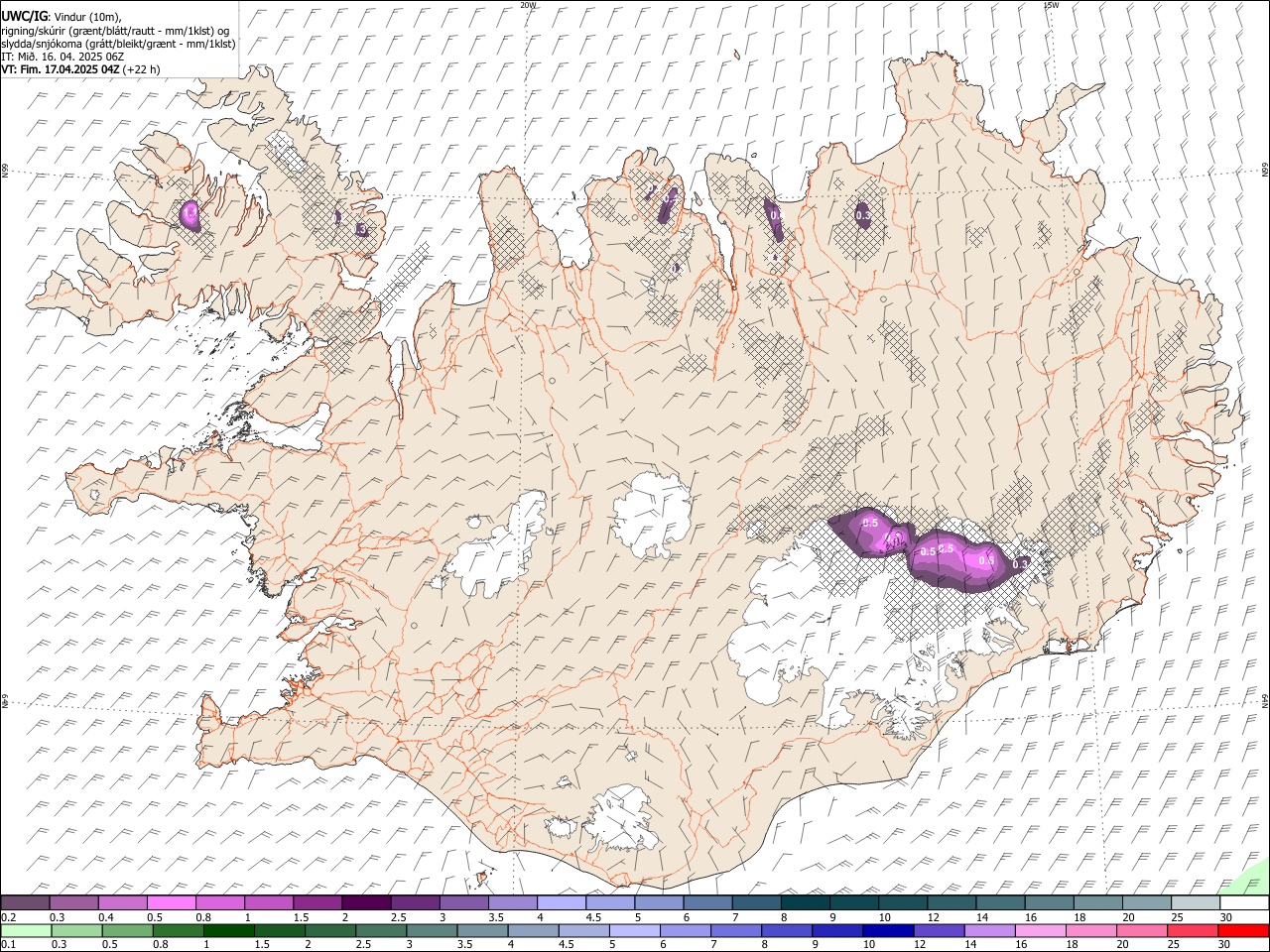This screenshot has height=952, width=1270.
Task: Click the lightest green 0.1 swatch in lower legend
Action: [26, 930]
